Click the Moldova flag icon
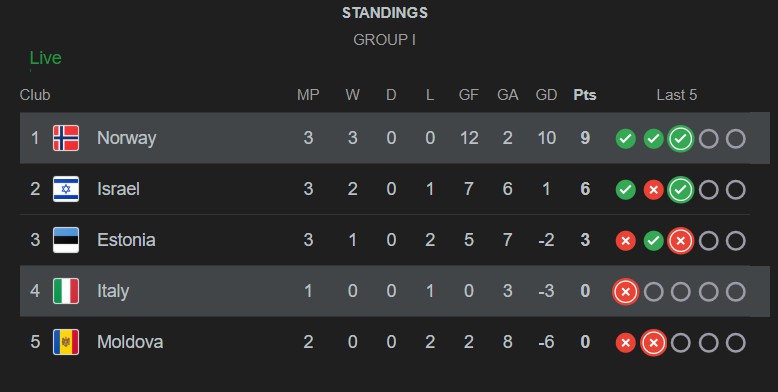Viewport: 778px width, 392px height. [66, 342]
